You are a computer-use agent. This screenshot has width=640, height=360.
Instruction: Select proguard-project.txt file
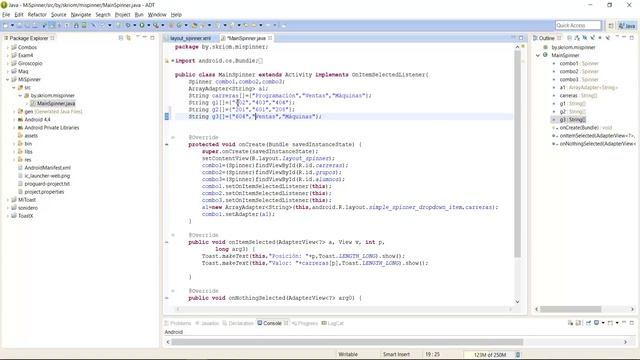pos(47,184)
